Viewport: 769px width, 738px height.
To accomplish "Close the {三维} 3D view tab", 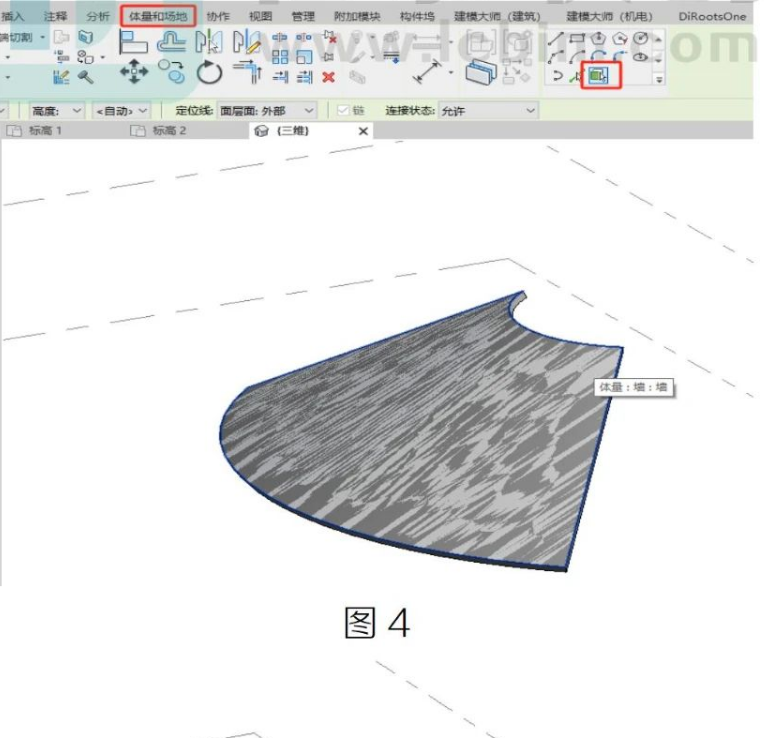I will click(x=363, y=131).
